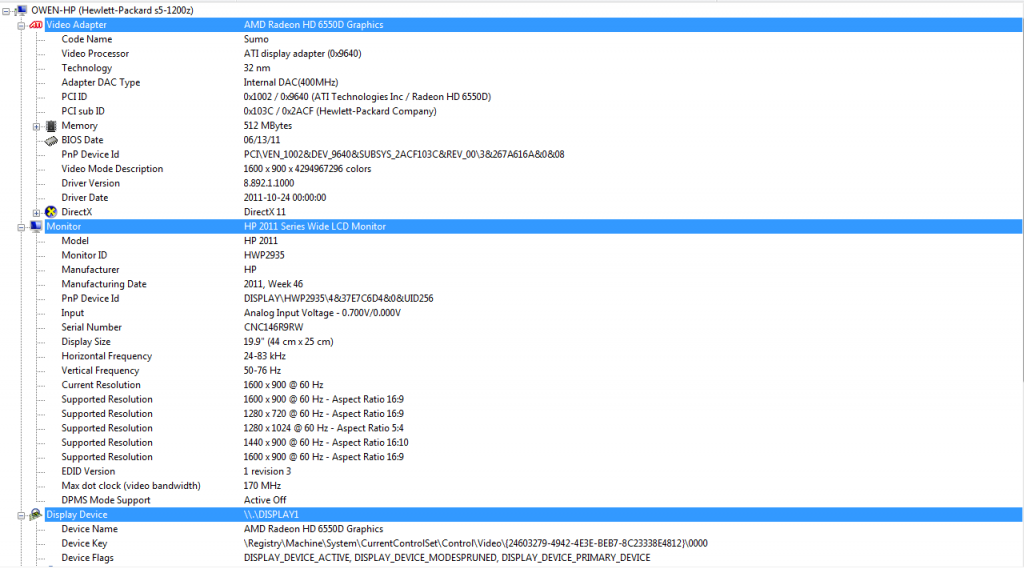Click the value 'DirectX 11'
Viewport: 1024px width, 568px height.
pyautogui.click(x=264, y=212)
